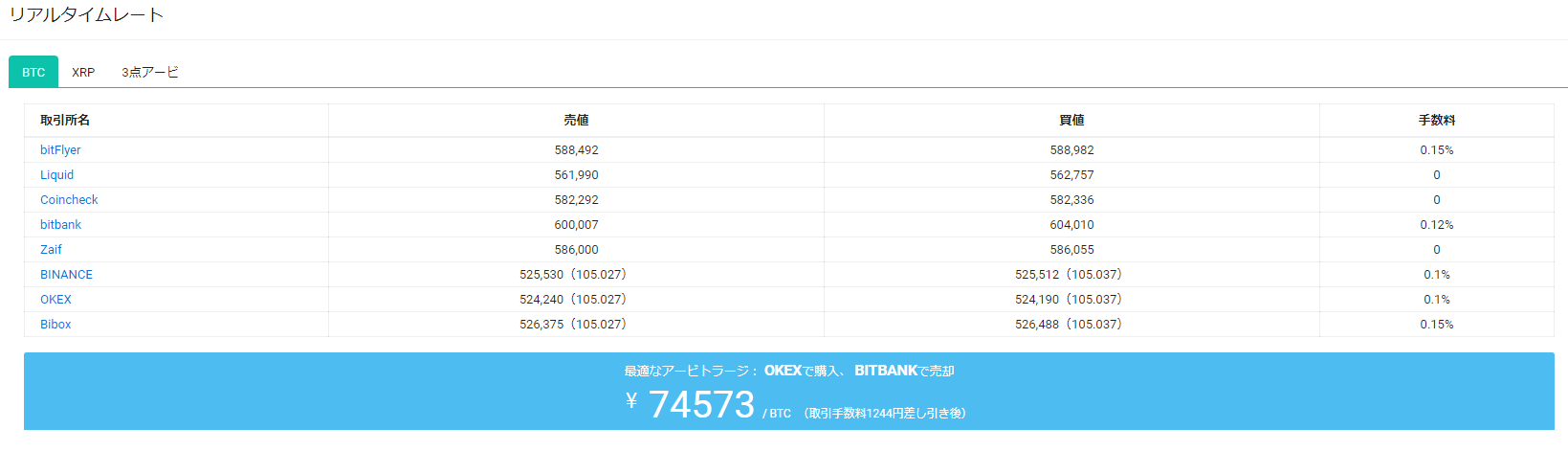Click the 手数料 column header
Screen dimensions: 1568x474
coord(1436,120)
